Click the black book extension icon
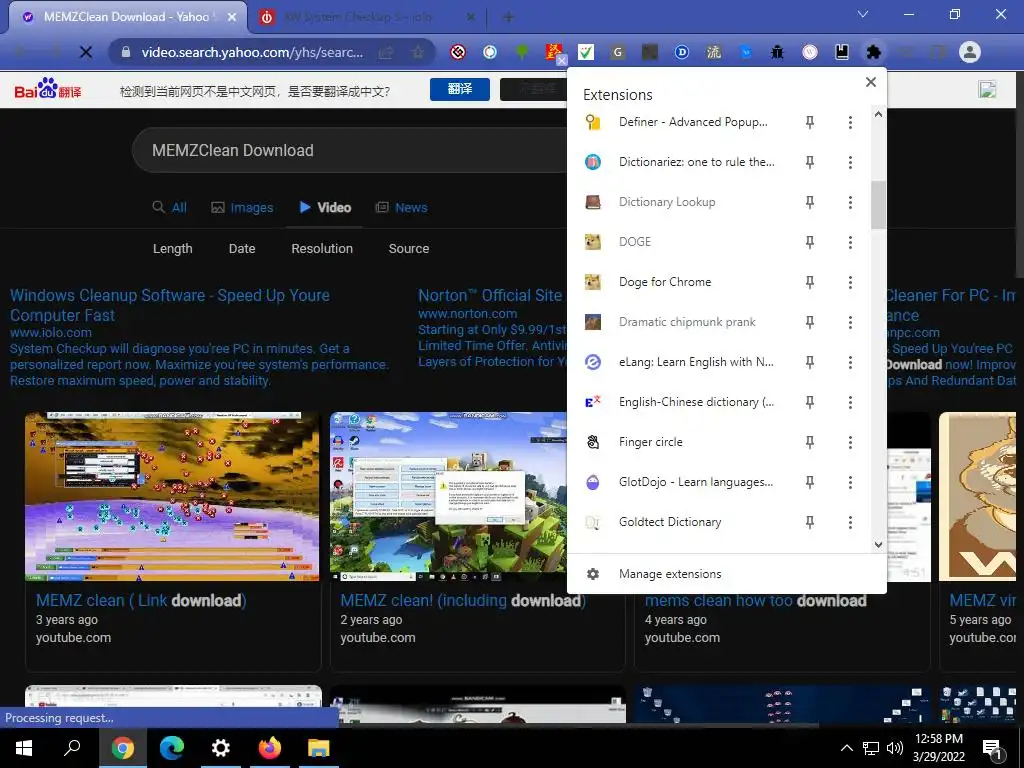The width and height of the screenshot is (1024, 768). coord(842,52)
